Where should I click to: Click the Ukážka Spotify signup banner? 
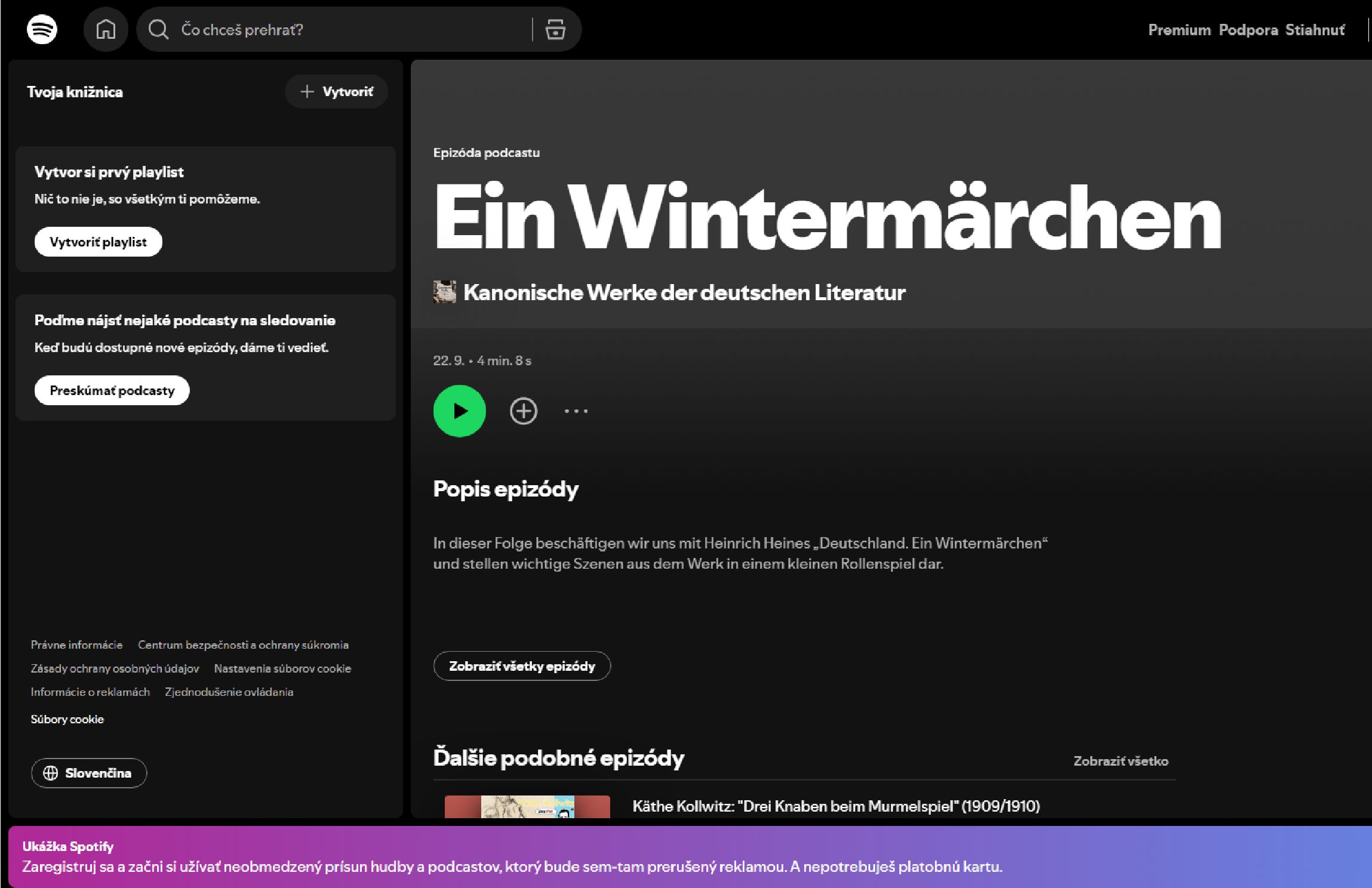[690, 857]
